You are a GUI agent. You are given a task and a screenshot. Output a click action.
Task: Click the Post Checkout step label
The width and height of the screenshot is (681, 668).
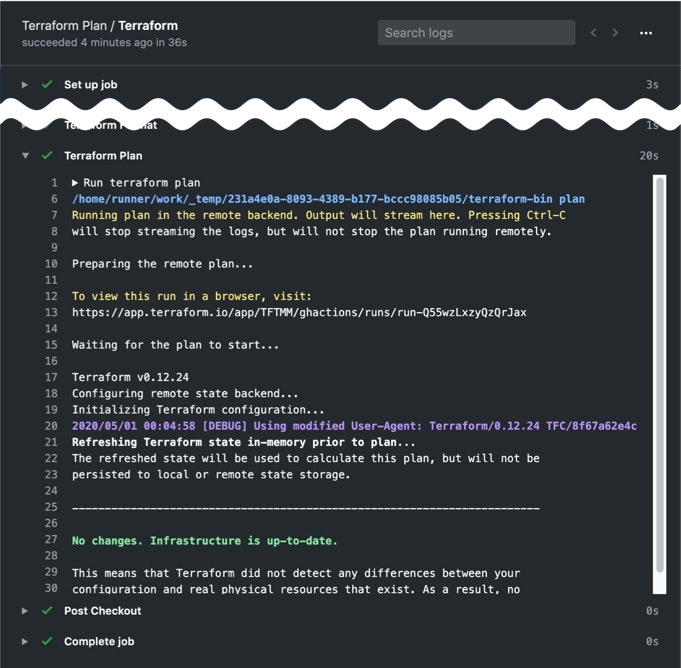coord(102,611)
